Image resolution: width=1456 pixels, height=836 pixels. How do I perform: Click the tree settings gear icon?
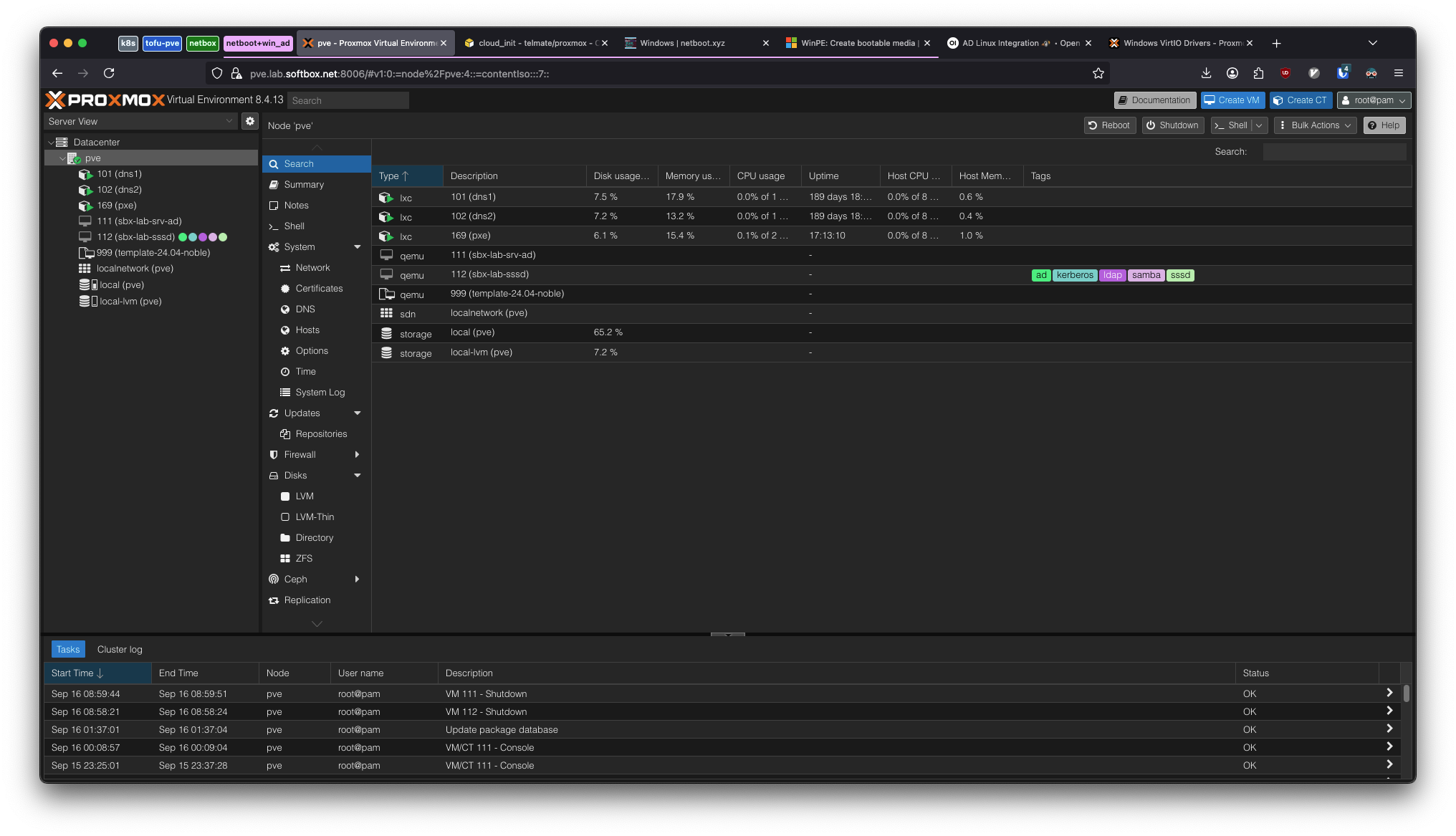tap(249, 121)
